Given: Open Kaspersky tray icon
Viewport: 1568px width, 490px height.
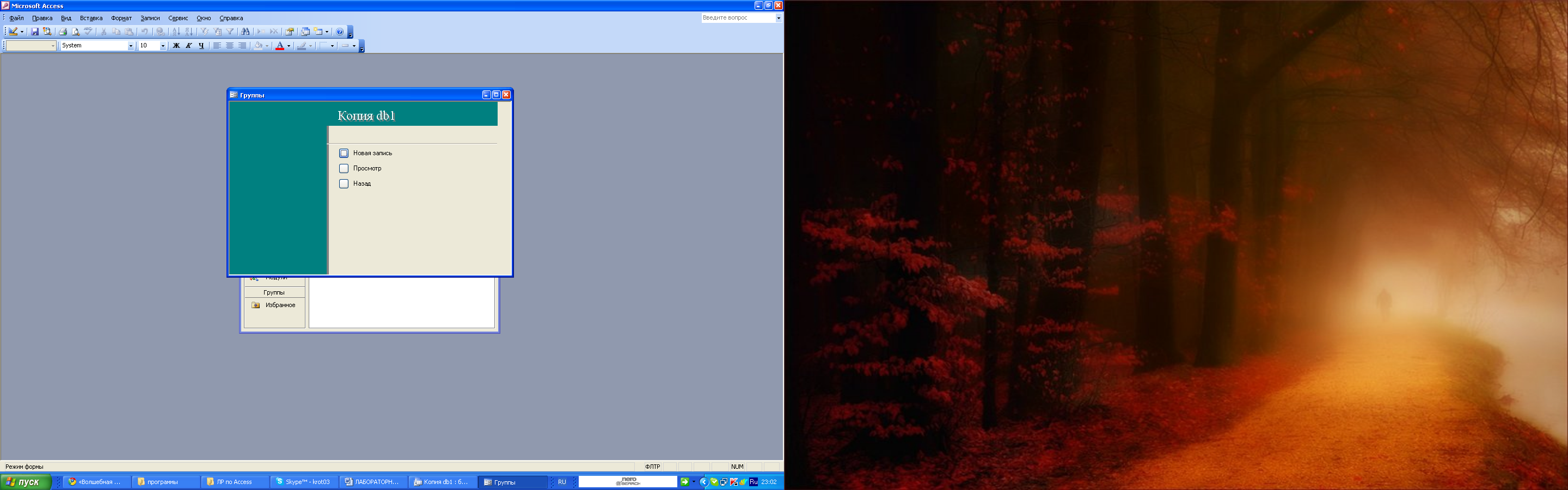Looking at the screenshot, I should tap(734, 482).
